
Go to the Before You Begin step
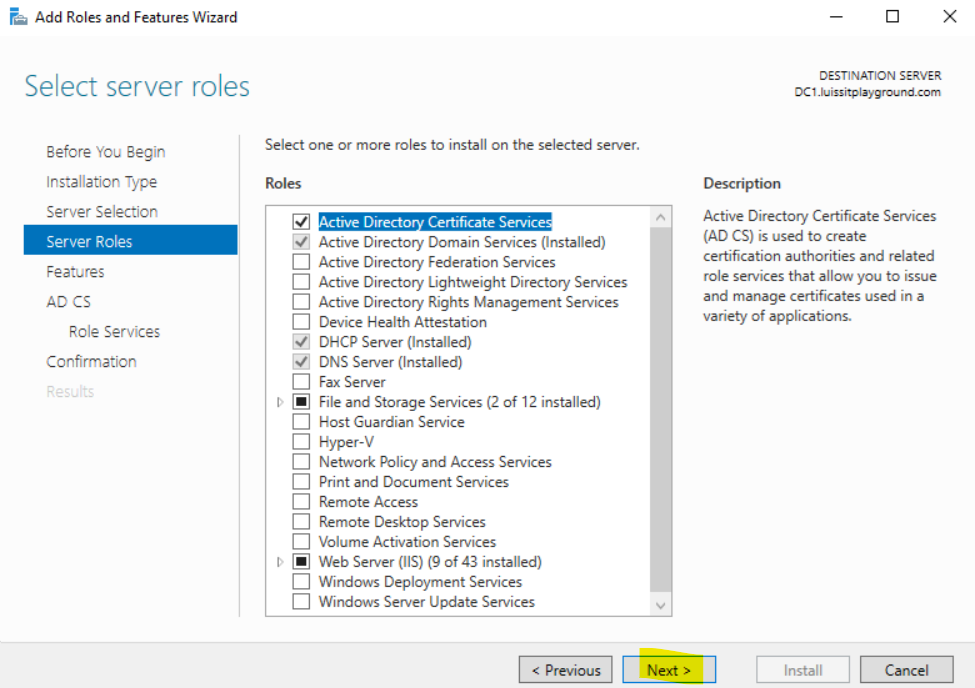coord(106,152)
